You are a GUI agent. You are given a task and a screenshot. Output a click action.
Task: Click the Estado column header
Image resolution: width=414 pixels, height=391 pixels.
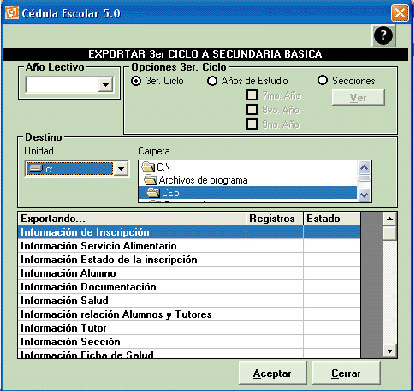[332, 219]
